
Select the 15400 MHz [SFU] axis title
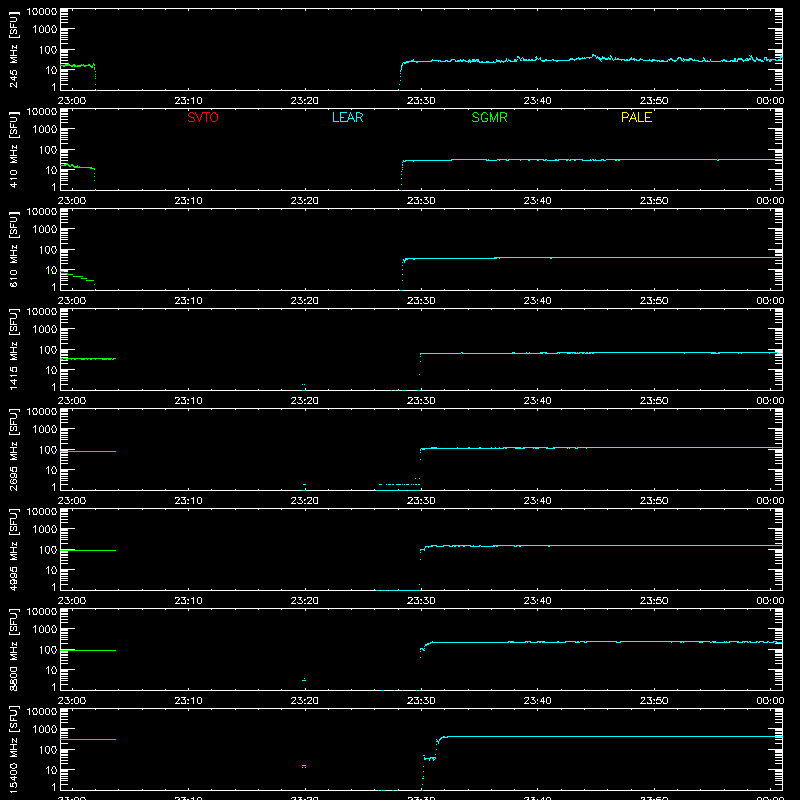[13, 749]
